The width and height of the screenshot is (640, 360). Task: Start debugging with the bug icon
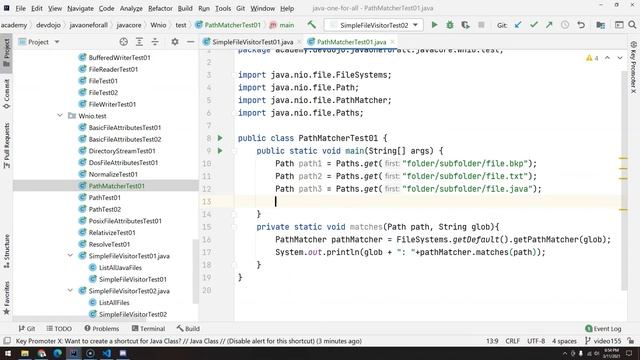[x=450, y=25]
